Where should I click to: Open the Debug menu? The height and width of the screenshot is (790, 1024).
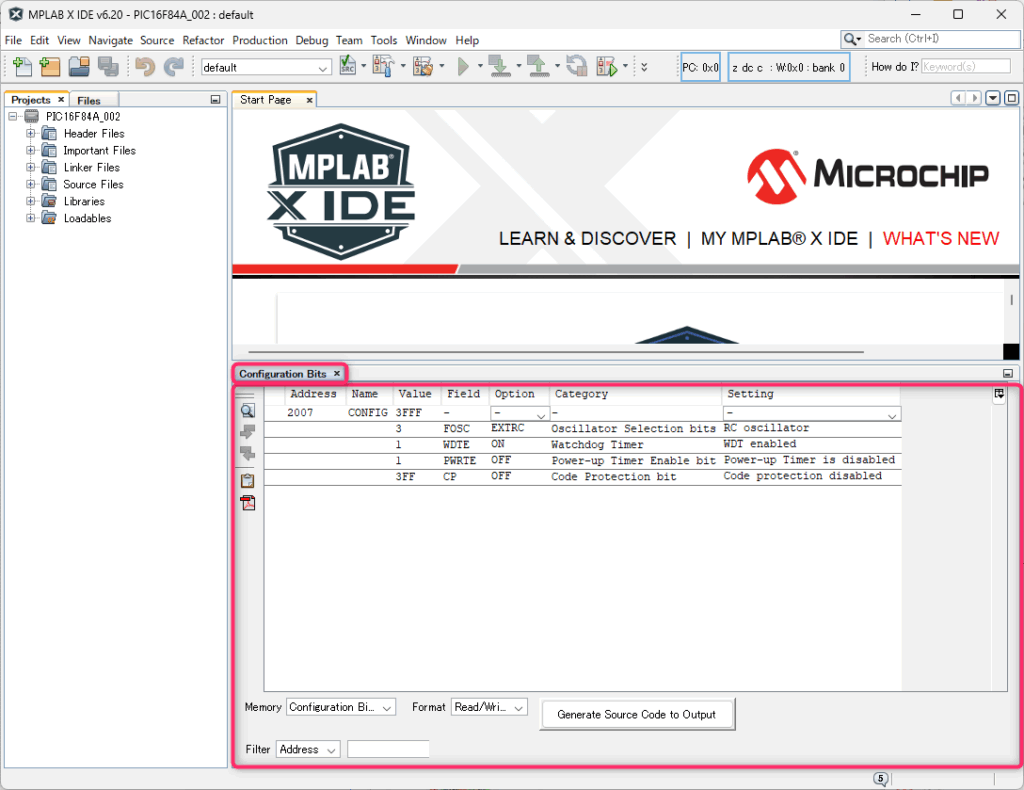[x=312, y=40]
